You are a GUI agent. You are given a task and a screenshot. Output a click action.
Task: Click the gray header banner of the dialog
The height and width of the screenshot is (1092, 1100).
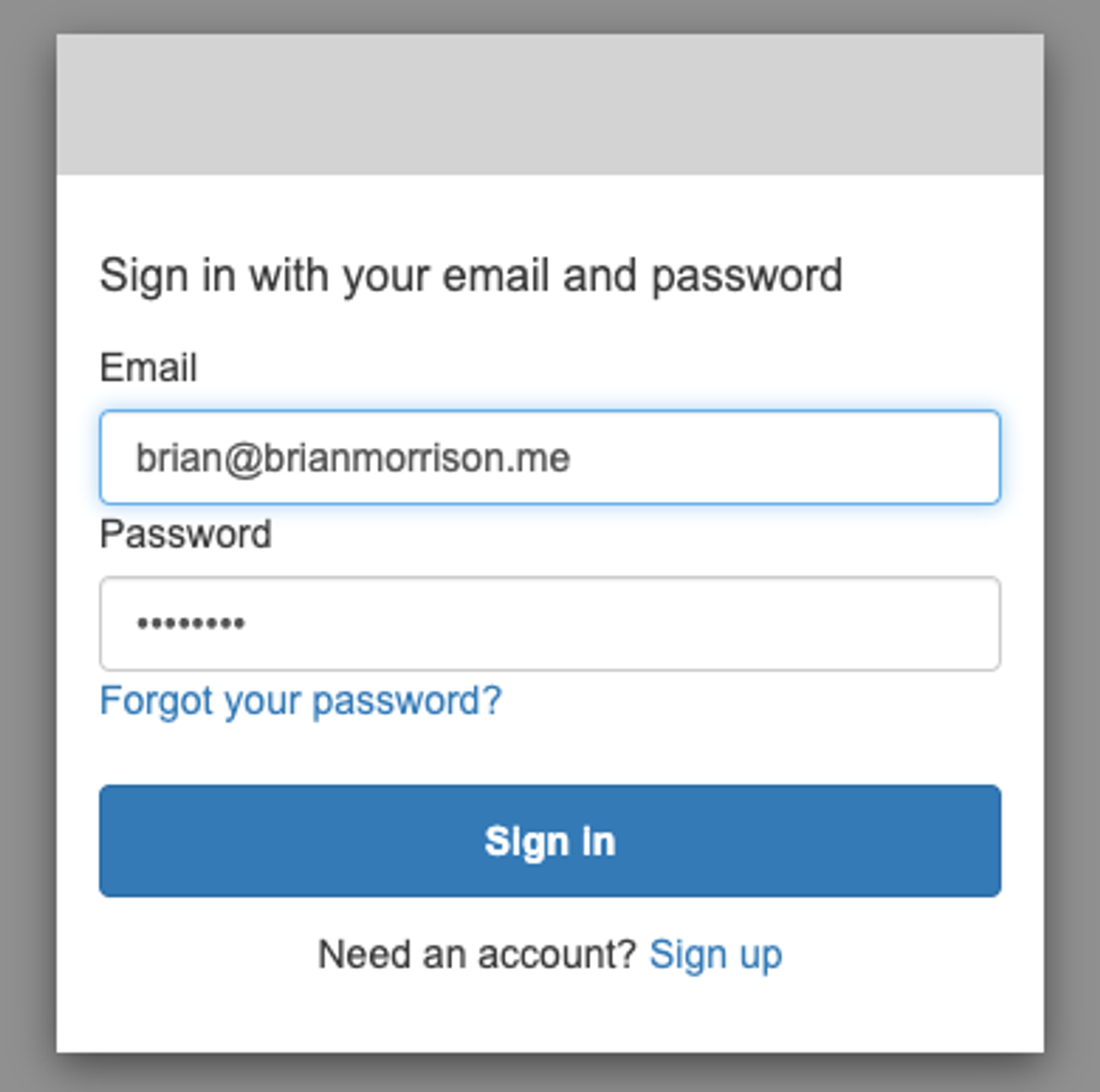point(550,104)
